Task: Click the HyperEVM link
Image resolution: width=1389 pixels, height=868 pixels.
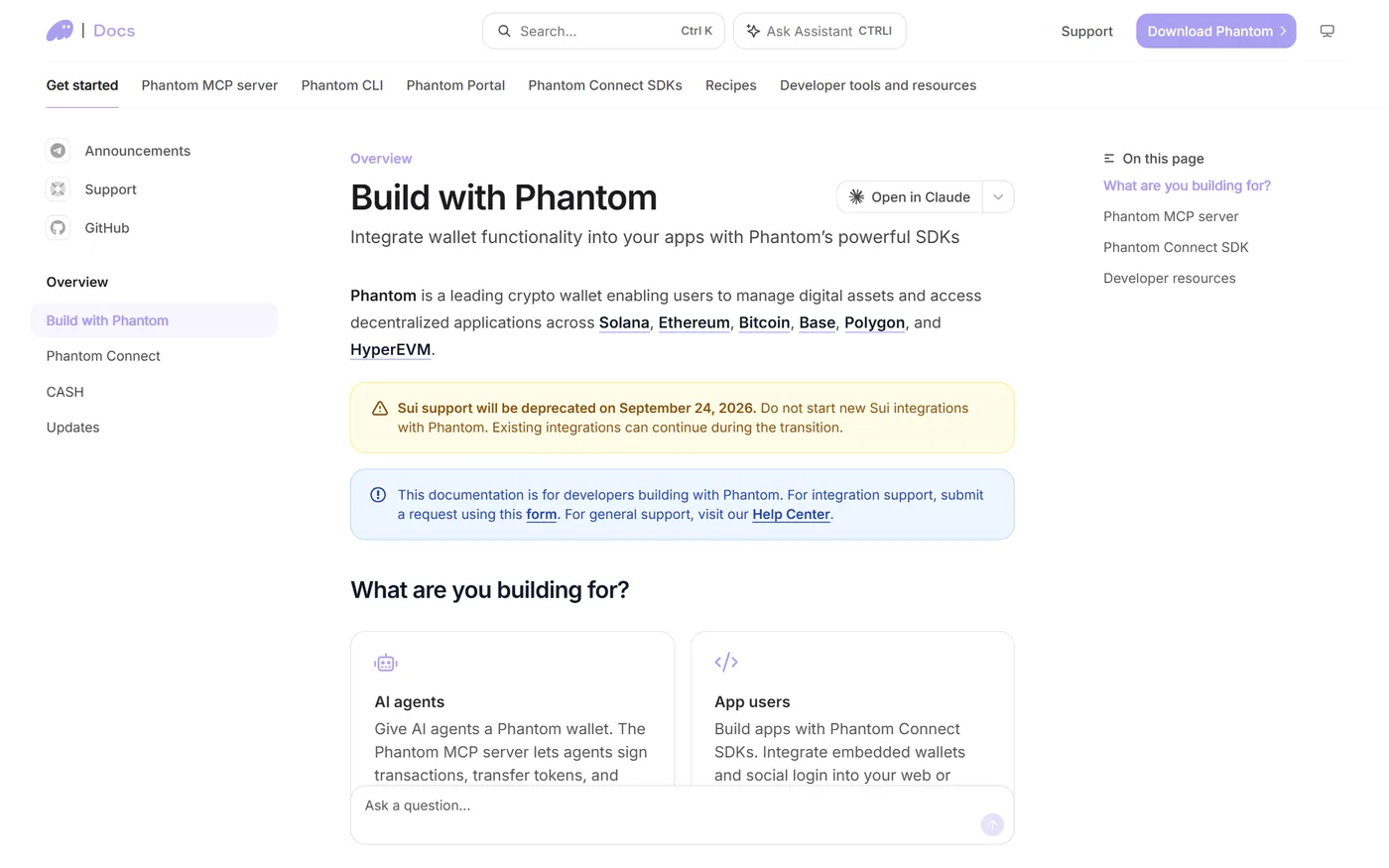Action: pos(391,349)
